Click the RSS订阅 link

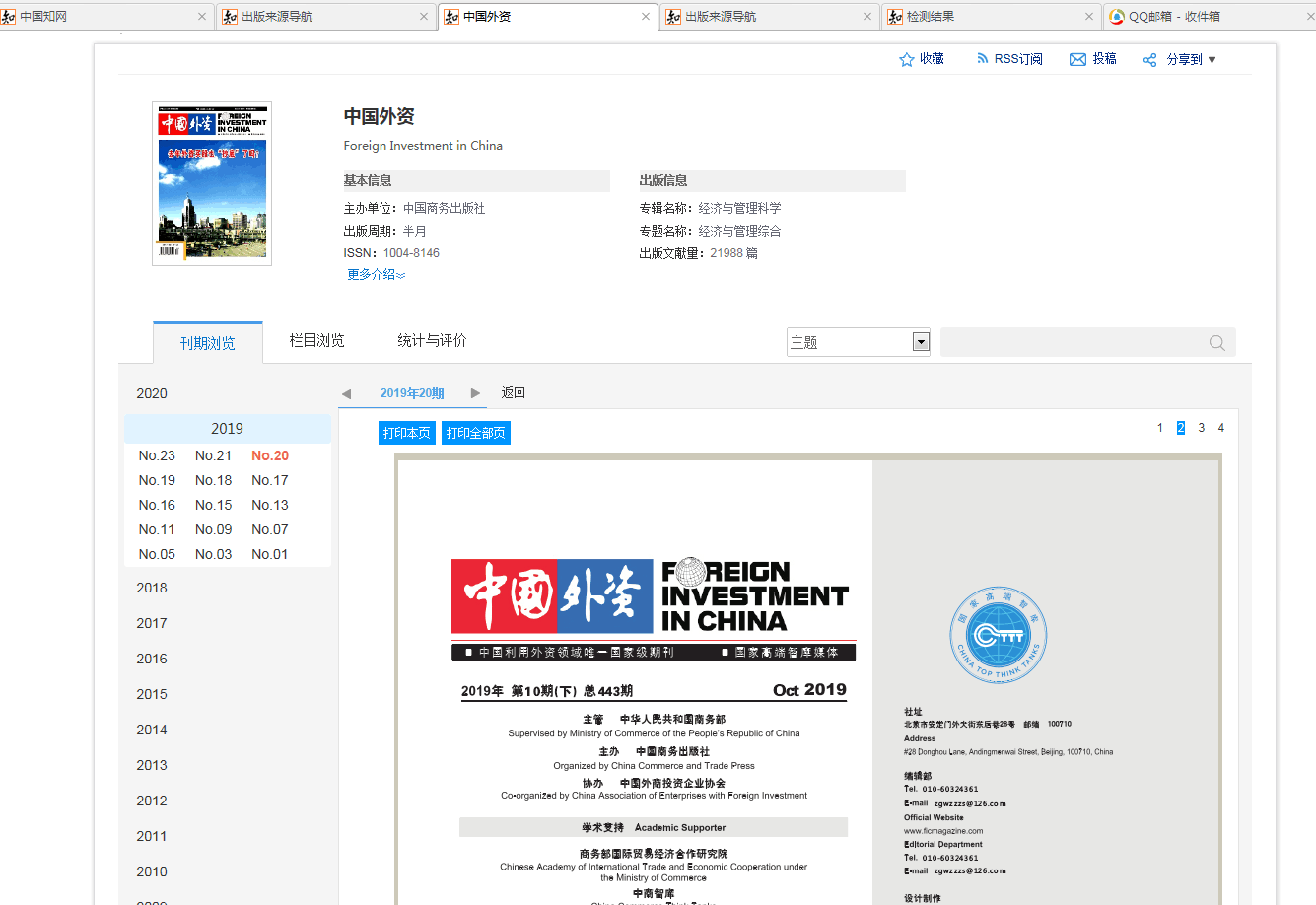1018,59
